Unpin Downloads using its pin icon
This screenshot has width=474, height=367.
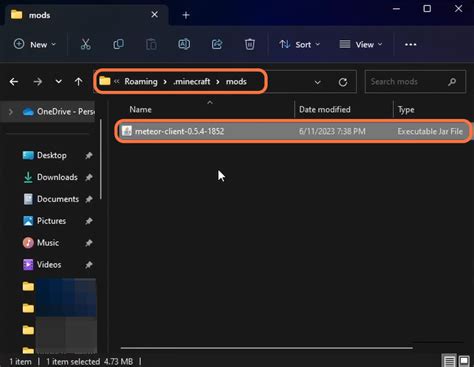(x=89, y=177)
